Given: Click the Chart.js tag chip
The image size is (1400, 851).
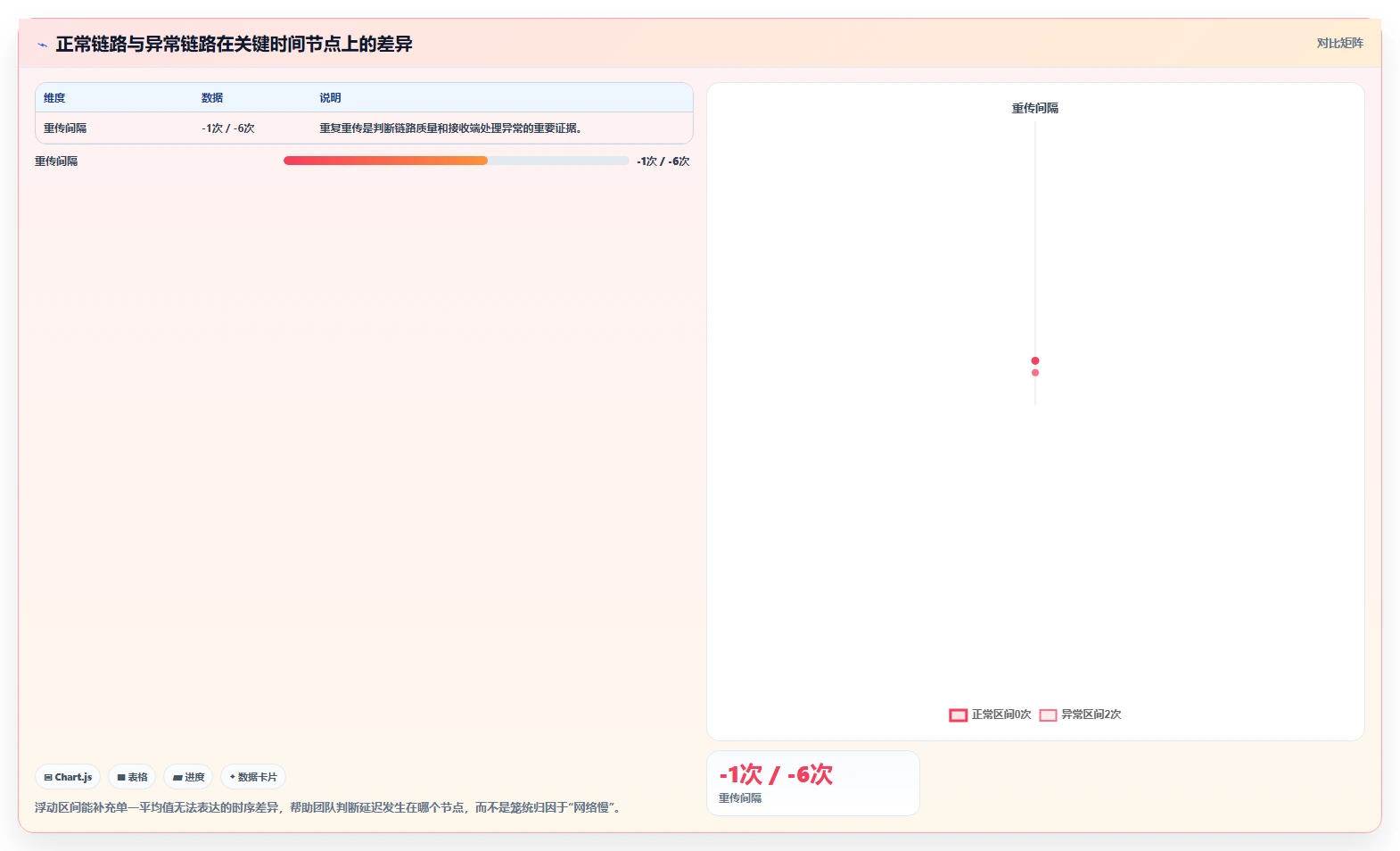Looking at the screenshot, I should click(68, 777).
